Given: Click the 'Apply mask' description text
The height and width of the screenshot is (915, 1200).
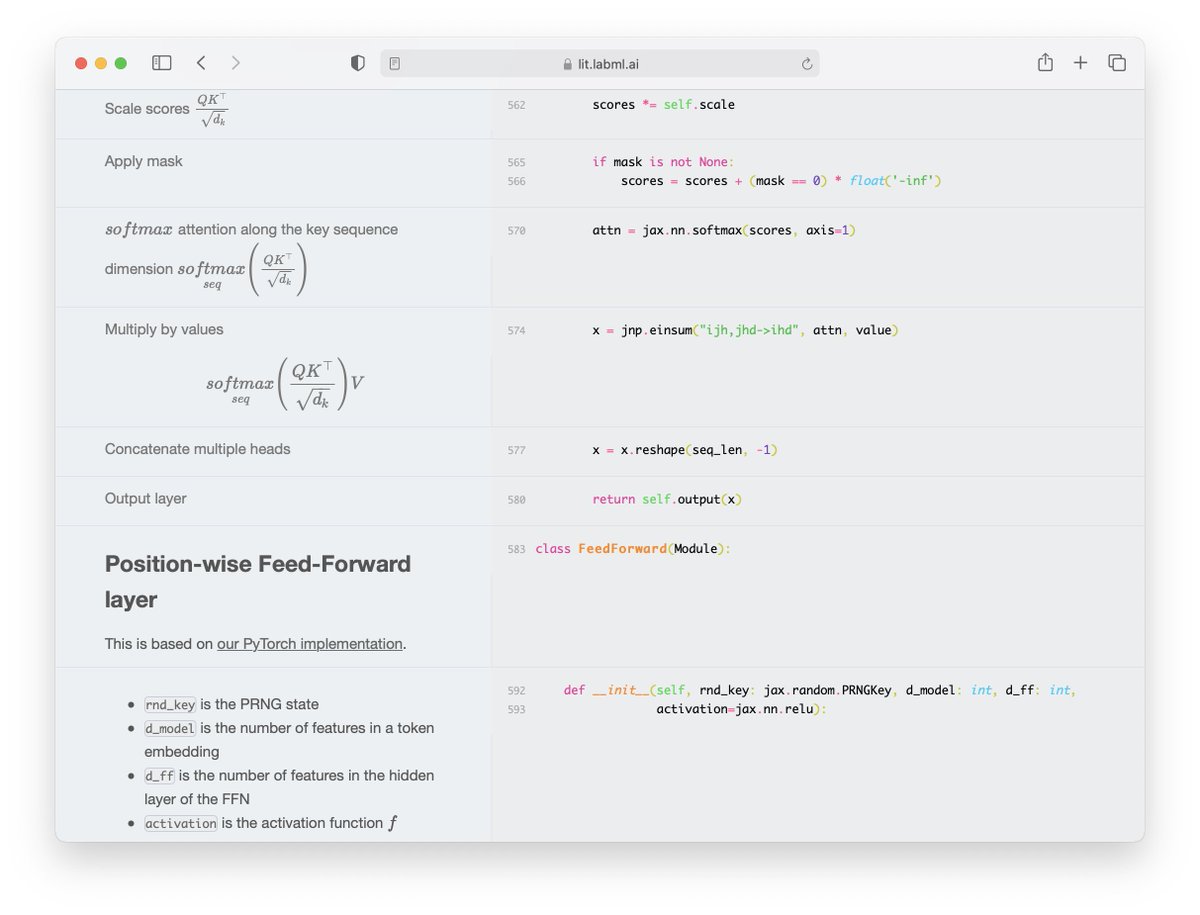Looking at the screenshot, I should 144,161.
